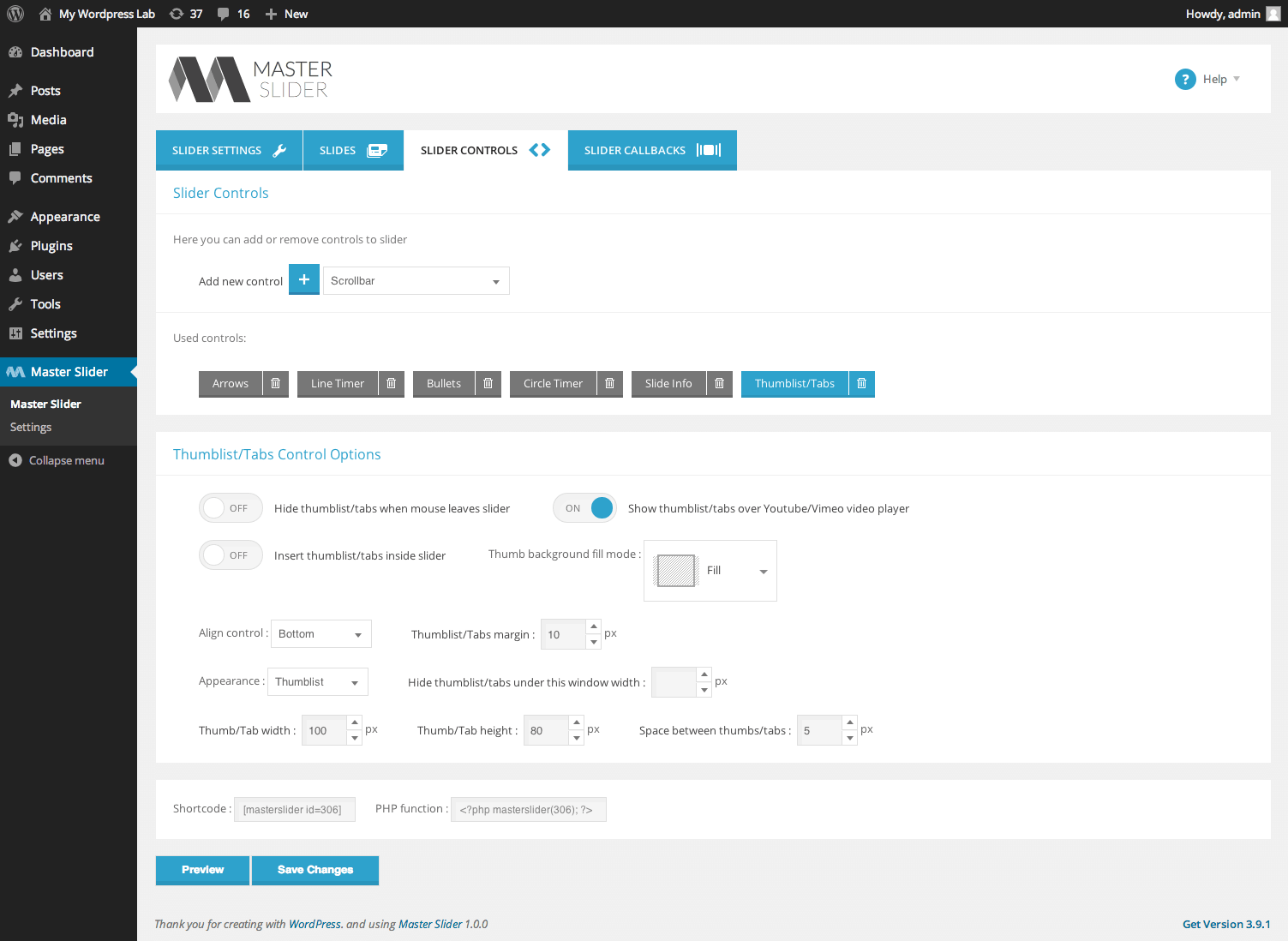
Task: Remove the Slide Info control via trash
Action: 719,383
